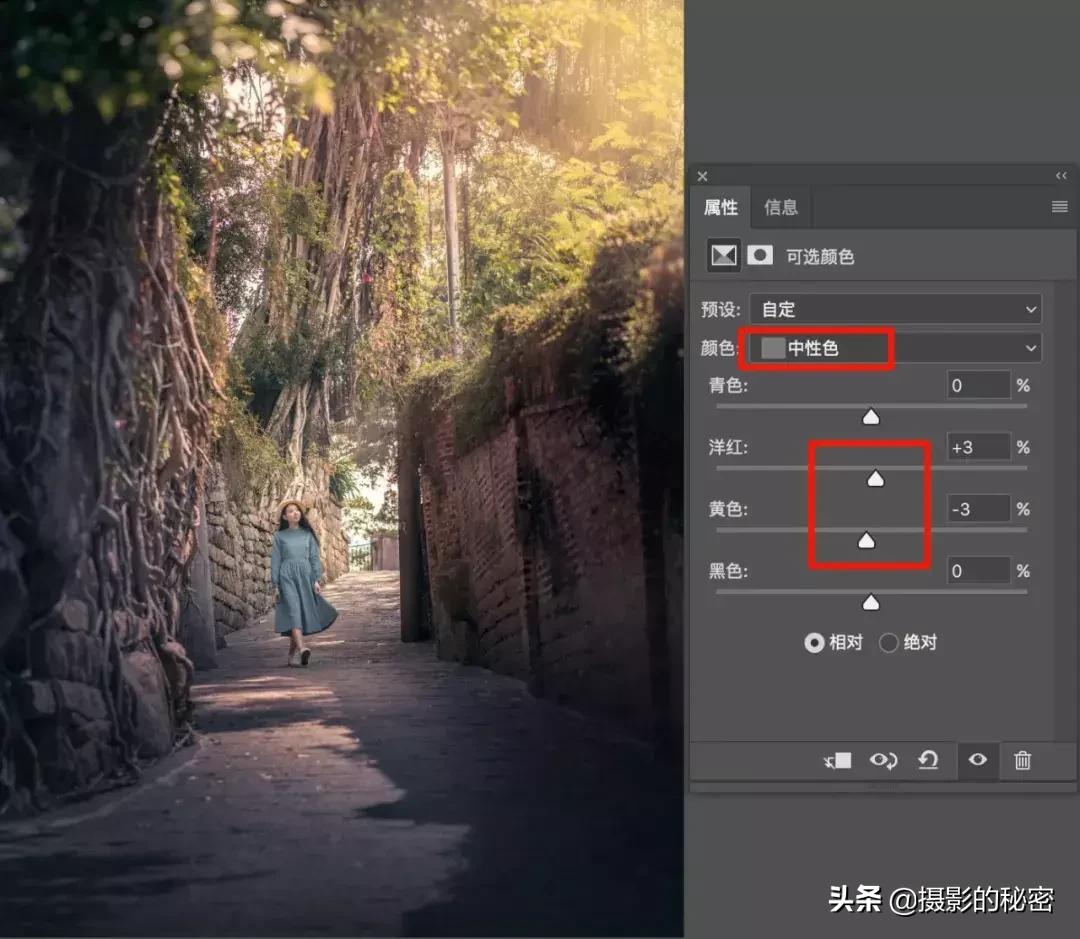Open the 预设 (Preset) dropdown showing 自定

[x=895, y=308]
